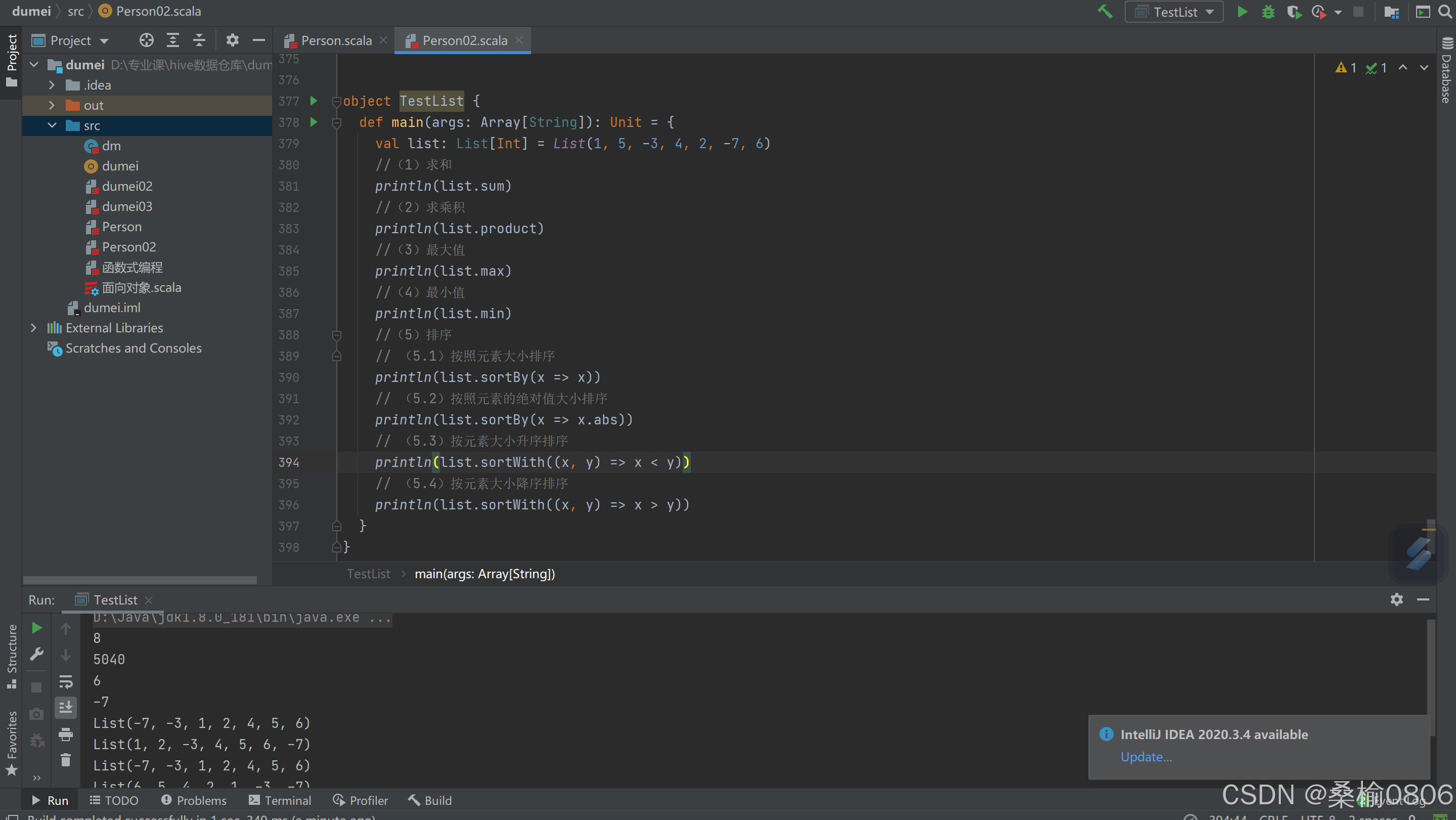Expand the out folder in project tree
This screenshot has width=1456, height=820.
click(x=52, y=105)
